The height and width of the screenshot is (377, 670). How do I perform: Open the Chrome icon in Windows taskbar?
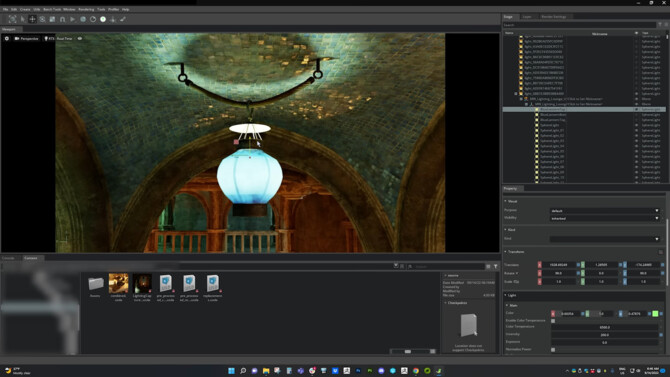point(416,371)
